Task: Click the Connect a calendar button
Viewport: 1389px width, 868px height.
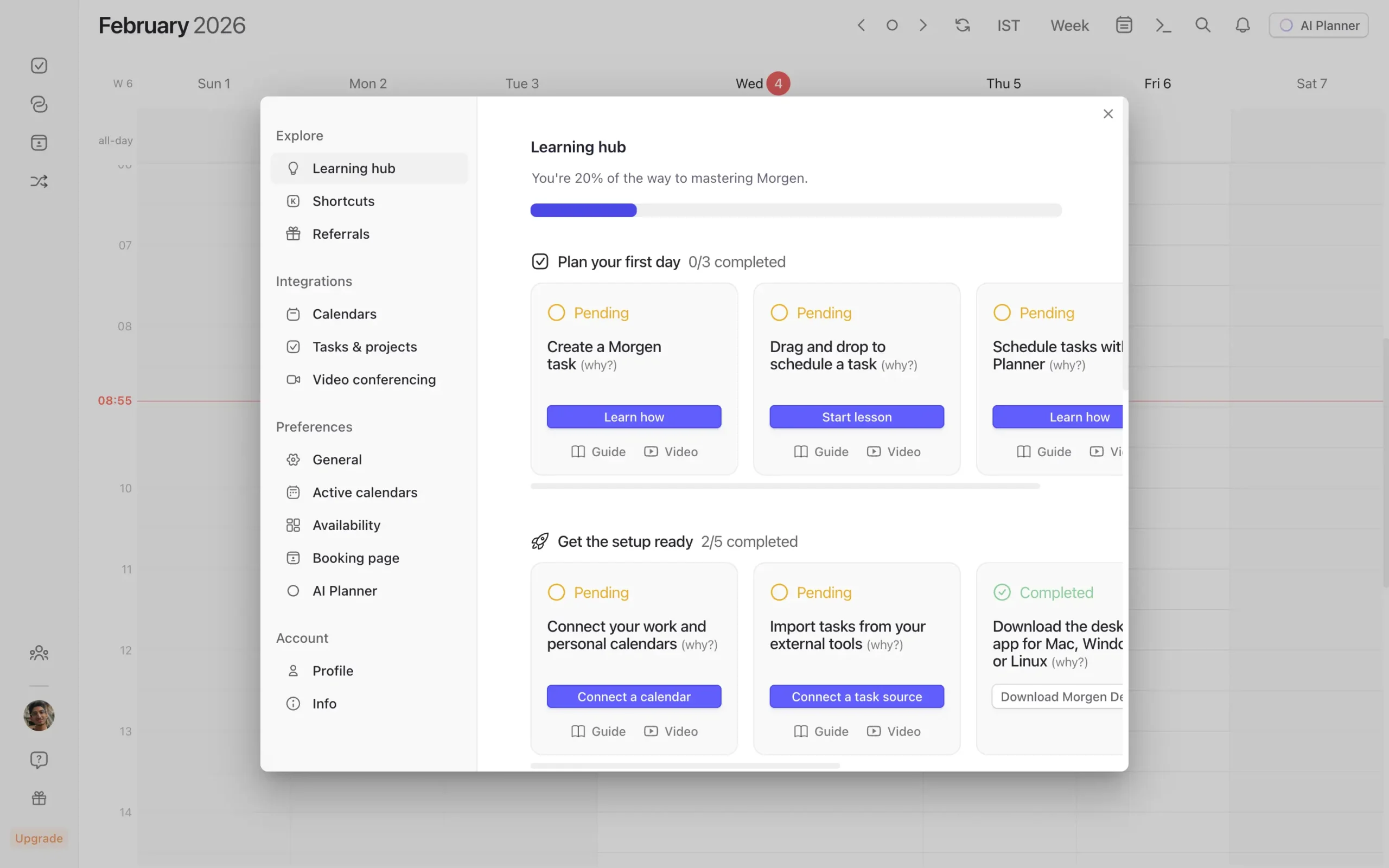Action: (634, 697)
